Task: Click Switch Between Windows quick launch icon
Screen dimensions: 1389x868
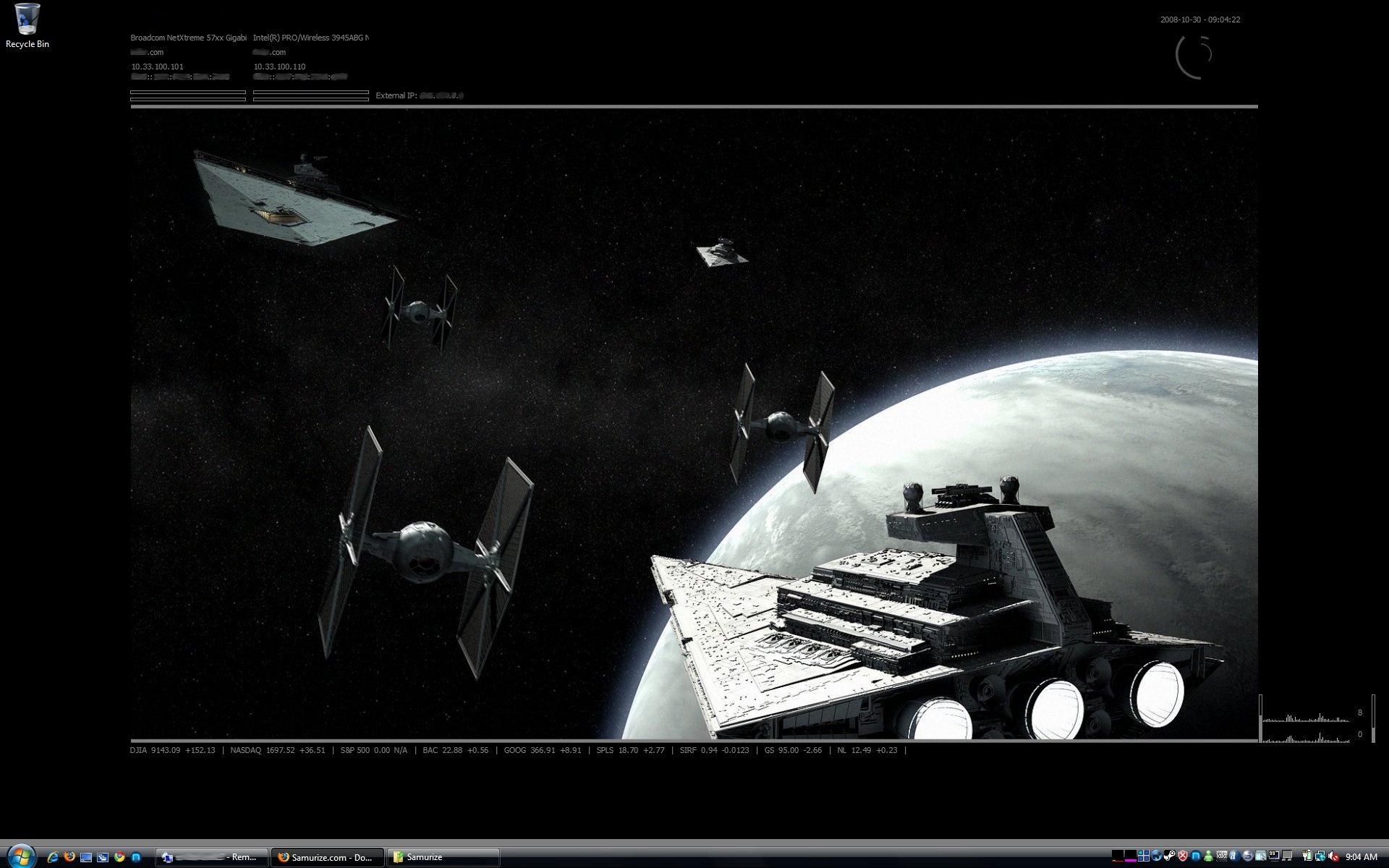Action: click(x=103, y=857)
